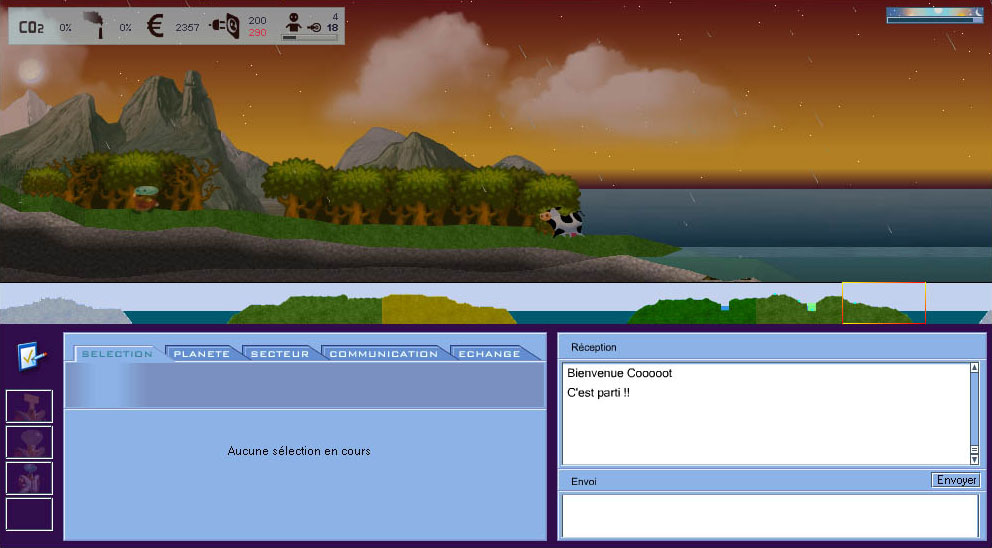Select the second building slot thumbnail

click(x=29, y=442)
